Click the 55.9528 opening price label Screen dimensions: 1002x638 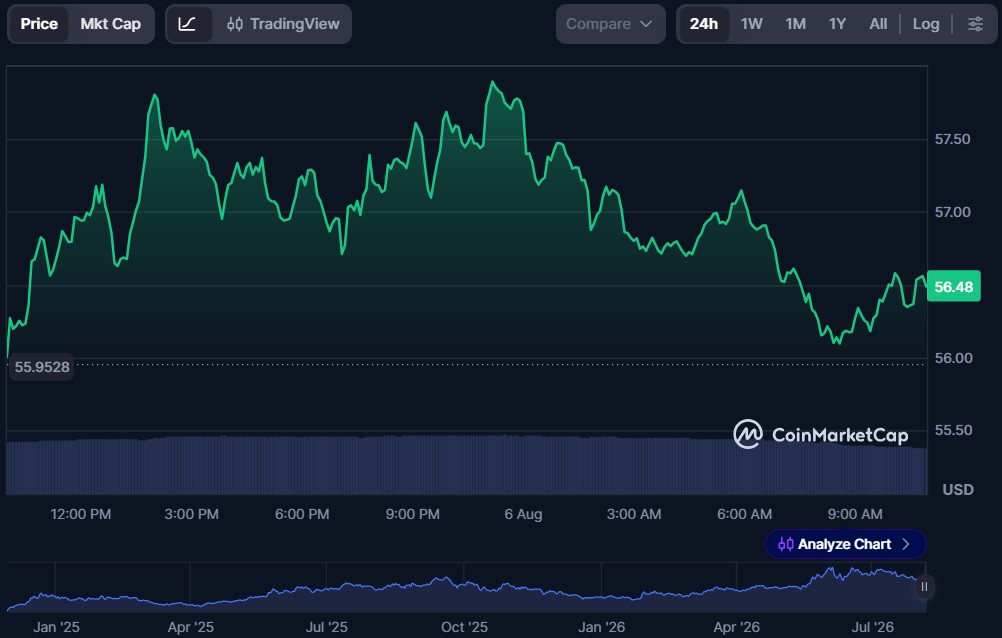[x=42, y=367]
